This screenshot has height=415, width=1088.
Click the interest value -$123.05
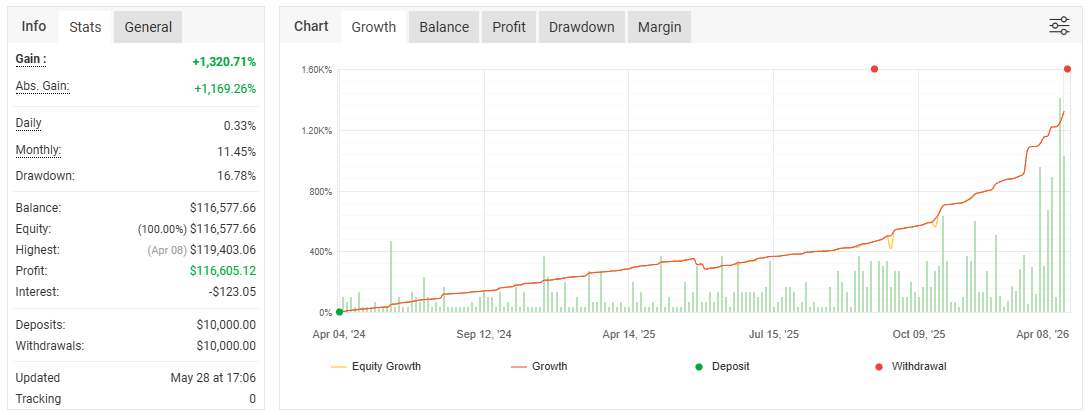point(232,291)
